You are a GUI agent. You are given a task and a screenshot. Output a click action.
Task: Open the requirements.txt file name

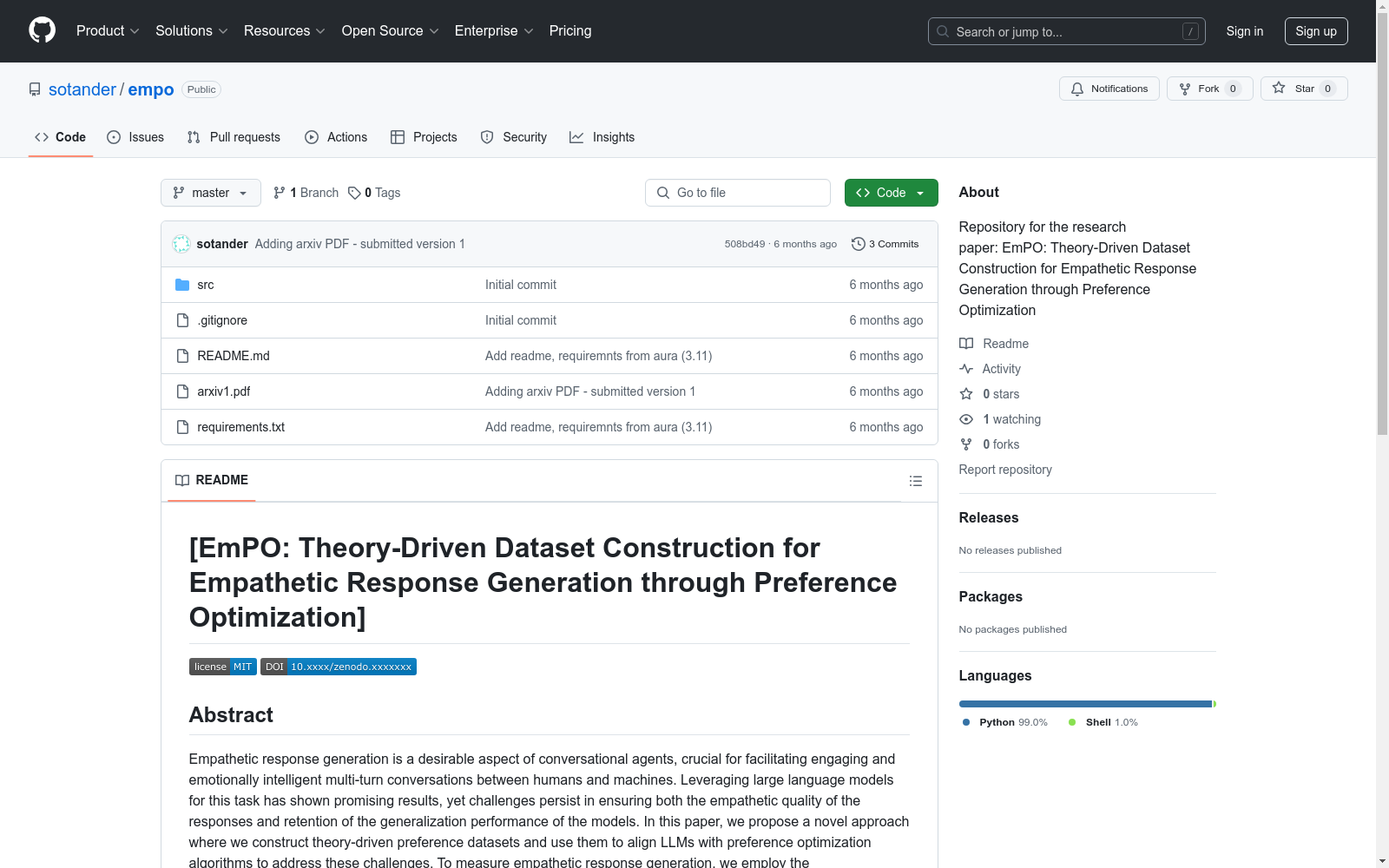point(241,427)
